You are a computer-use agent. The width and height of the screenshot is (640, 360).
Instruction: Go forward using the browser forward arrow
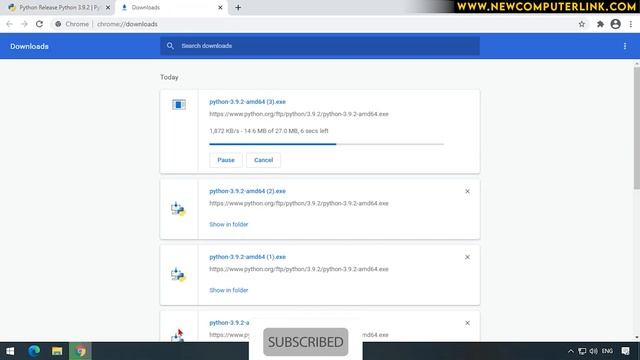pyautogui.click(x=24, y=24)
